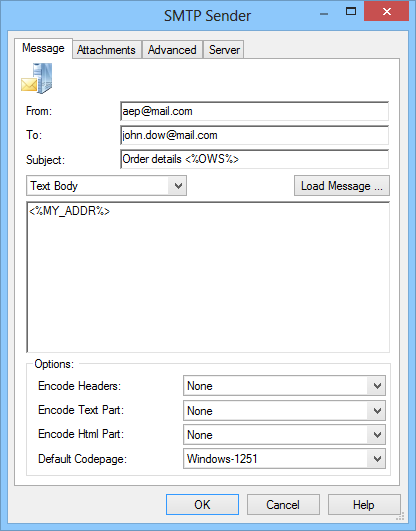The height and width of the screenshot is (531, 416).
Task: Maximize the SMTP Sender window
Action: point(351,12)
